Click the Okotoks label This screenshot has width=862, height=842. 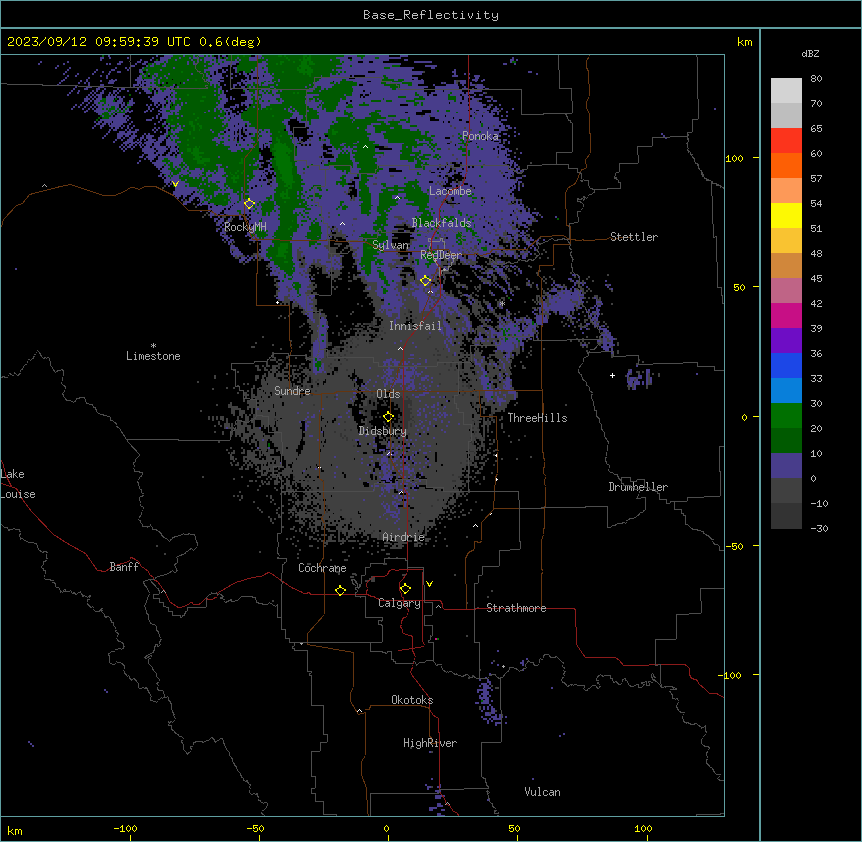click(412, 700)
